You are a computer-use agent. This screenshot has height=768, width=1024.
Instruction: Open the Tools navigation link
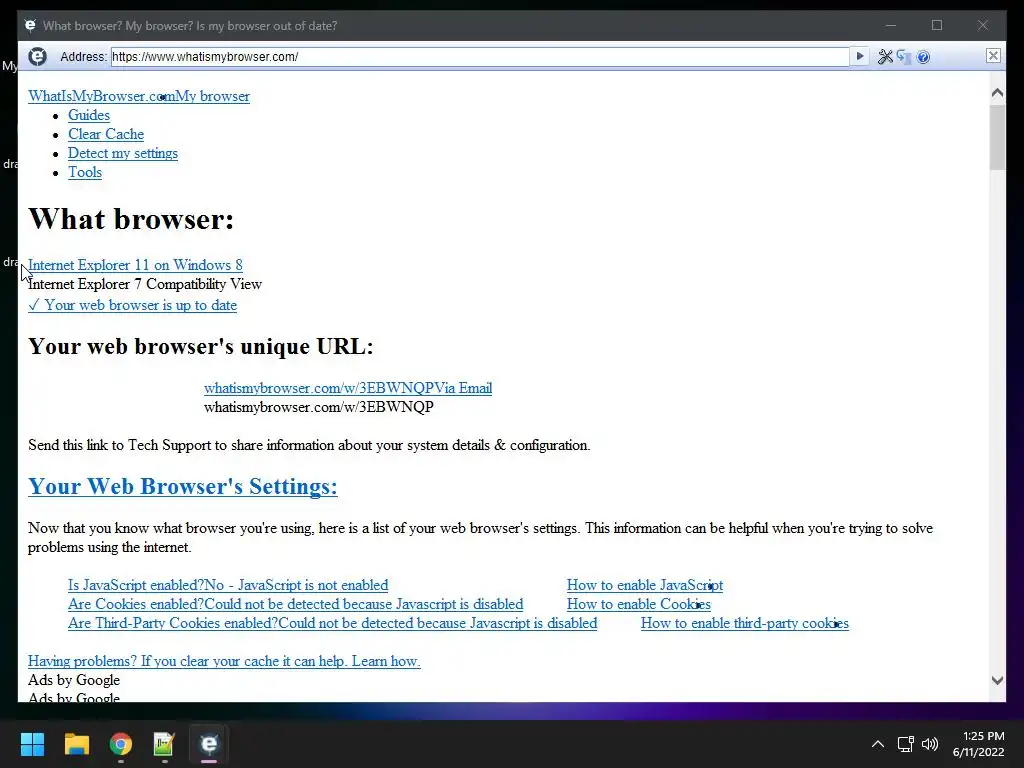pos(85,172)
